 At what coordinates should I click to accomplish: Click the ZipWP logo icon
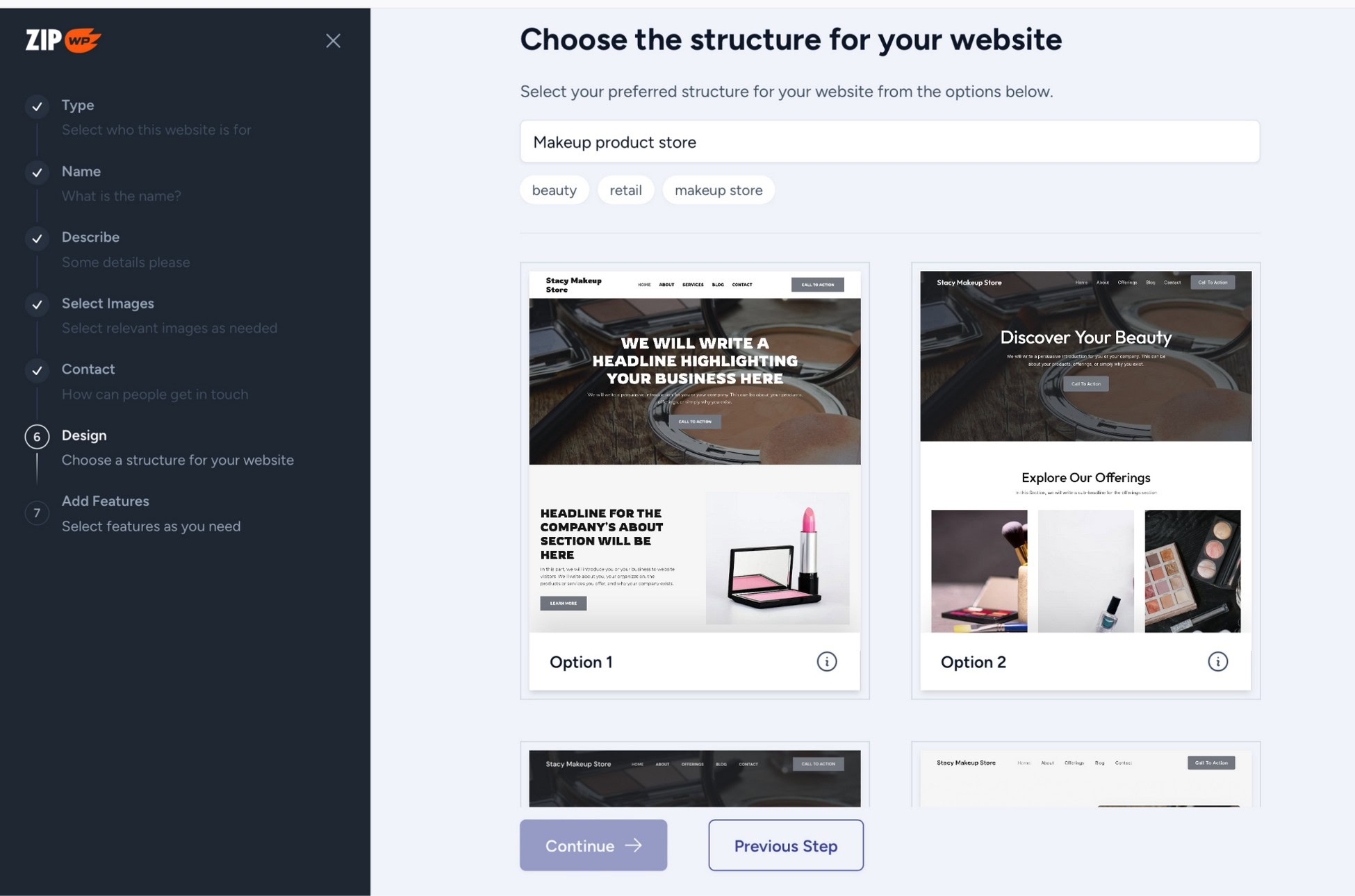(x=63, y=40)
